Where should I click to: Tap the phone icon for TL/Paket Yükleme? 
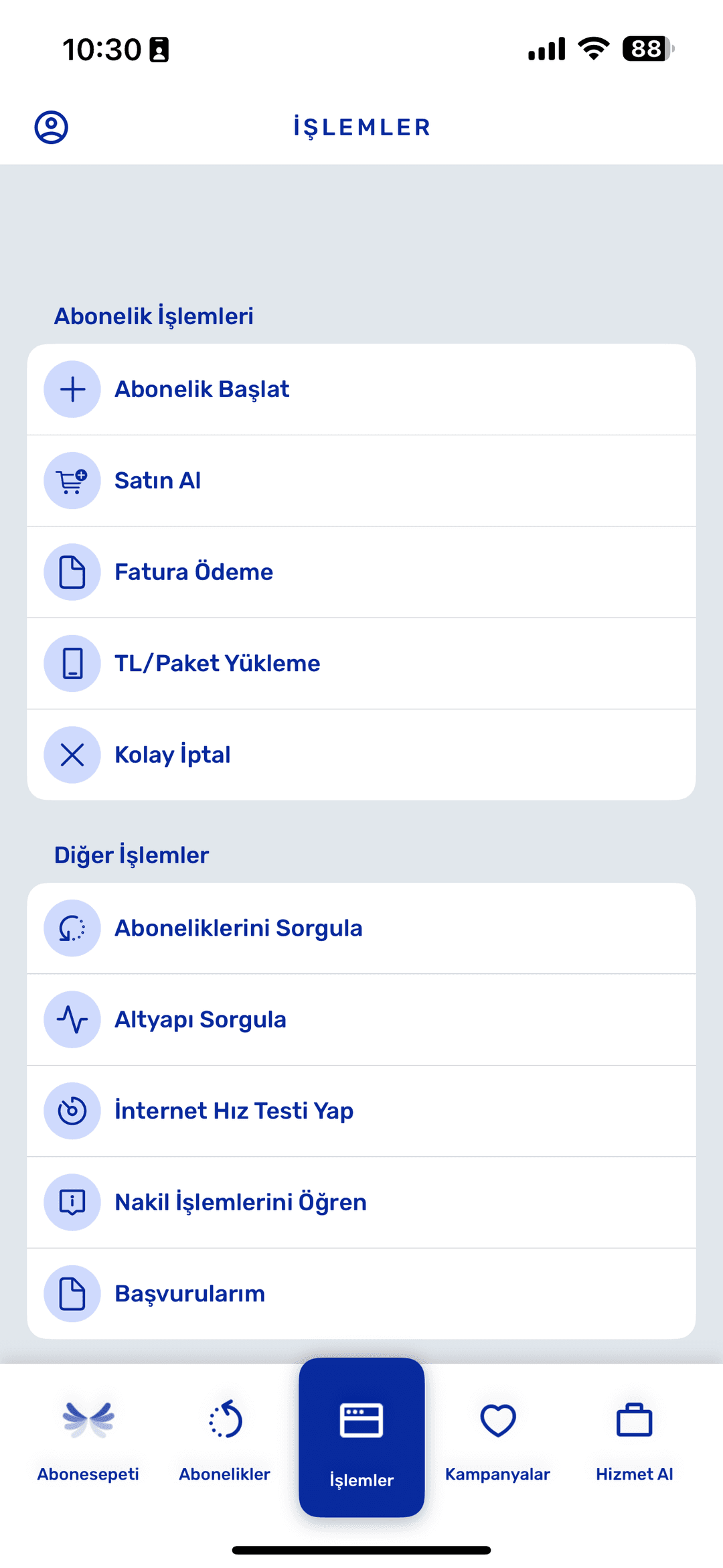[x=72, y=663]
